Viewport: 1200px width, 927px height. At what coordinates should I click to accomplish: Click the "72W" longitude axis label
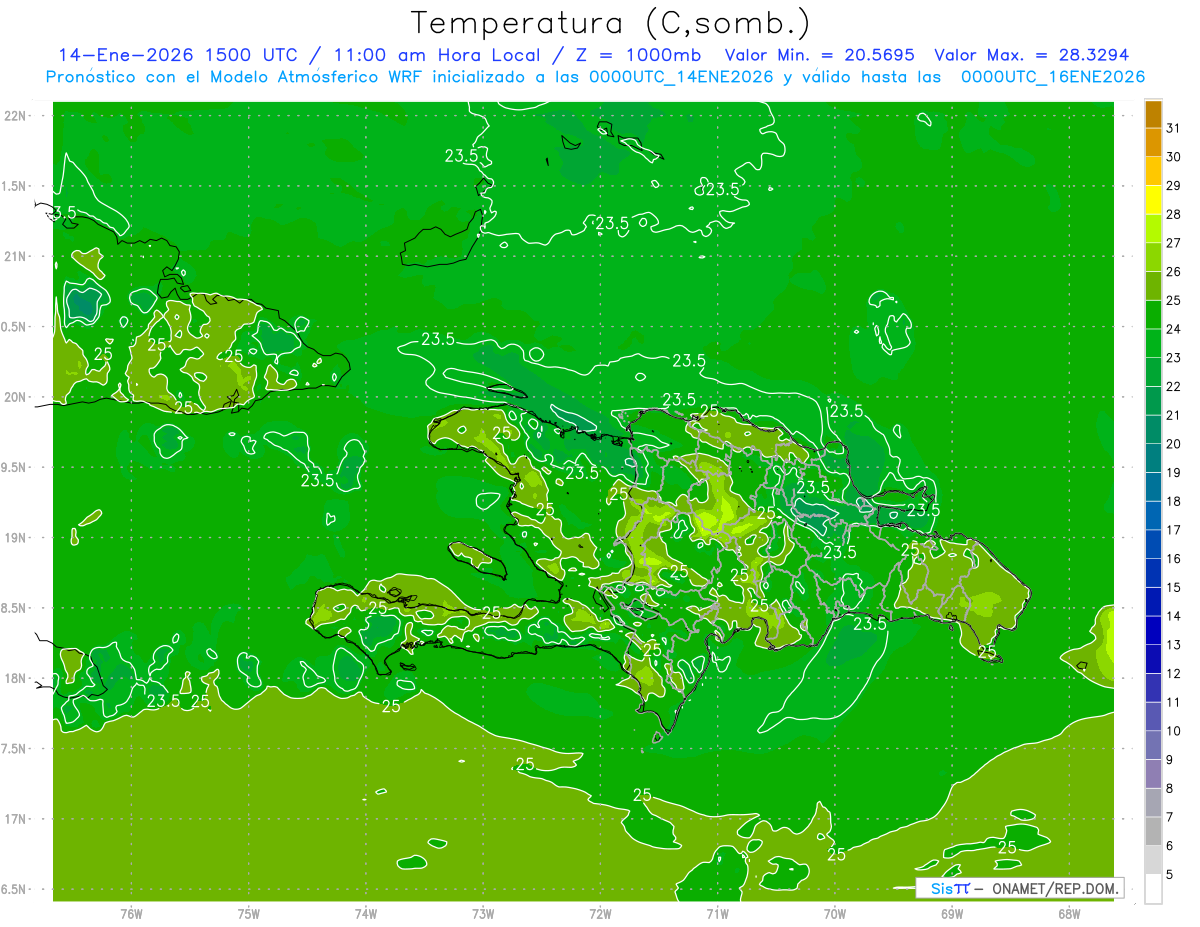coord(600,914)
